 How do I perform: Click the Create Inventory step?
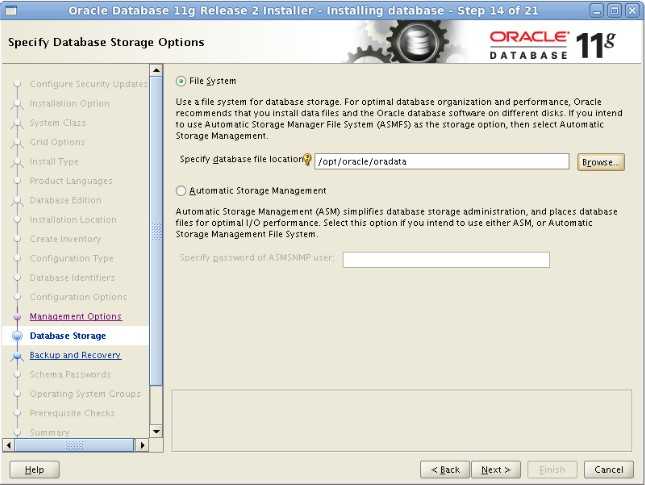(x=65, y=239)
